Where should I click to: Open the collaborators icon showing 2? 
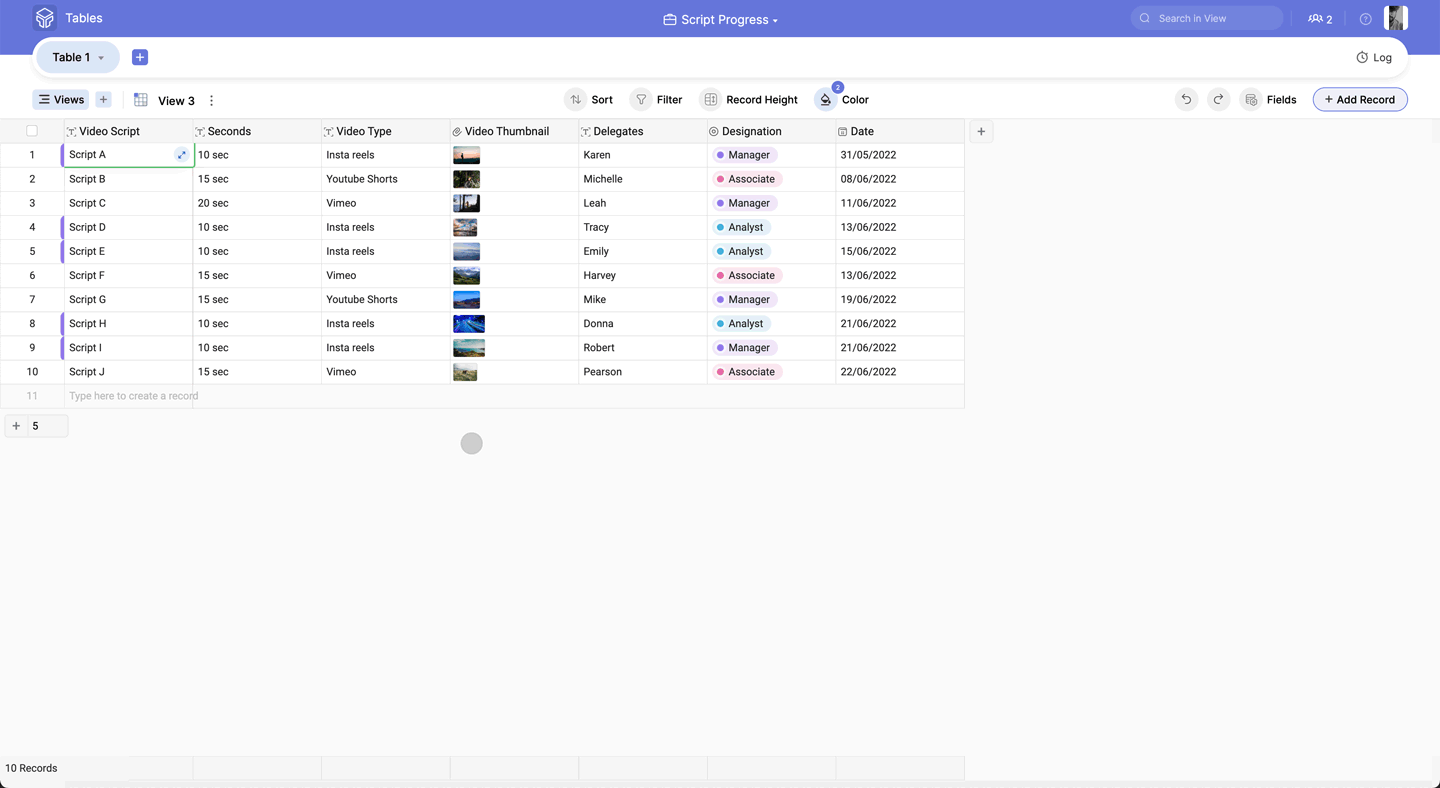[x=1320, y=18]
